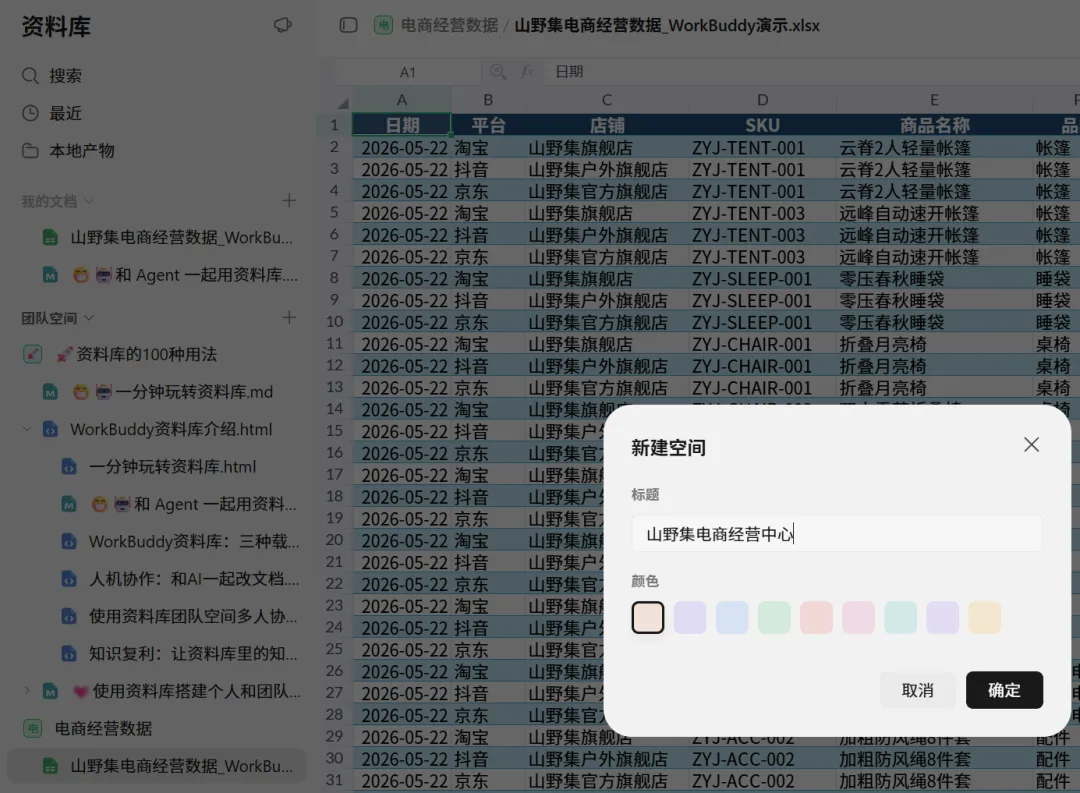Collapse the WorkBuddy资料库介绍.html tree node
1080x793 pixels.
pyautogui.click(x=27, y=429)
